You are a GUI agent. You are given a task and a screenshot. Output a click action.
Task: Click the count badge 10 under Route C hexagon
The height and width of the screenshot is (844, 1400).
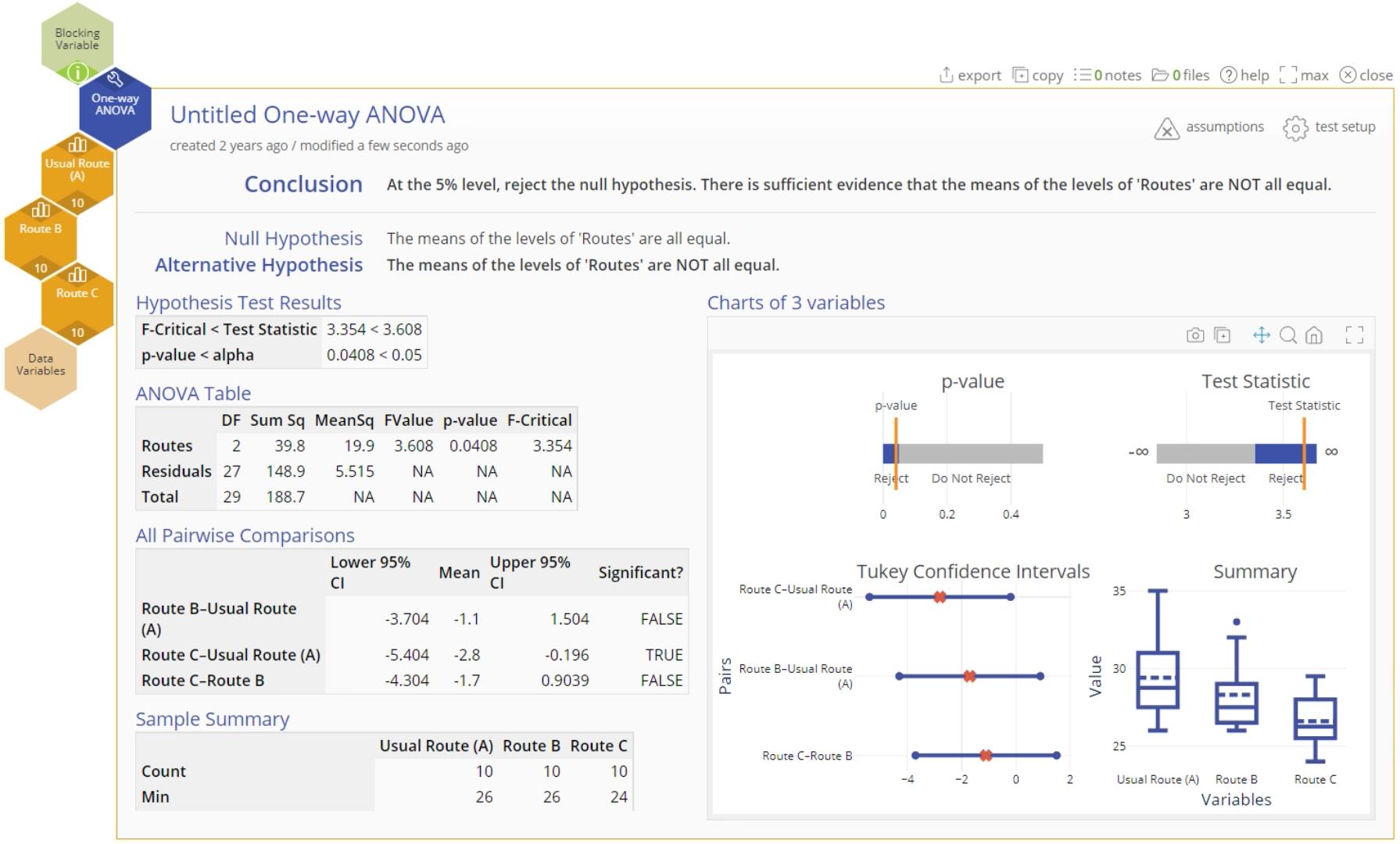(x=77, y=333)
